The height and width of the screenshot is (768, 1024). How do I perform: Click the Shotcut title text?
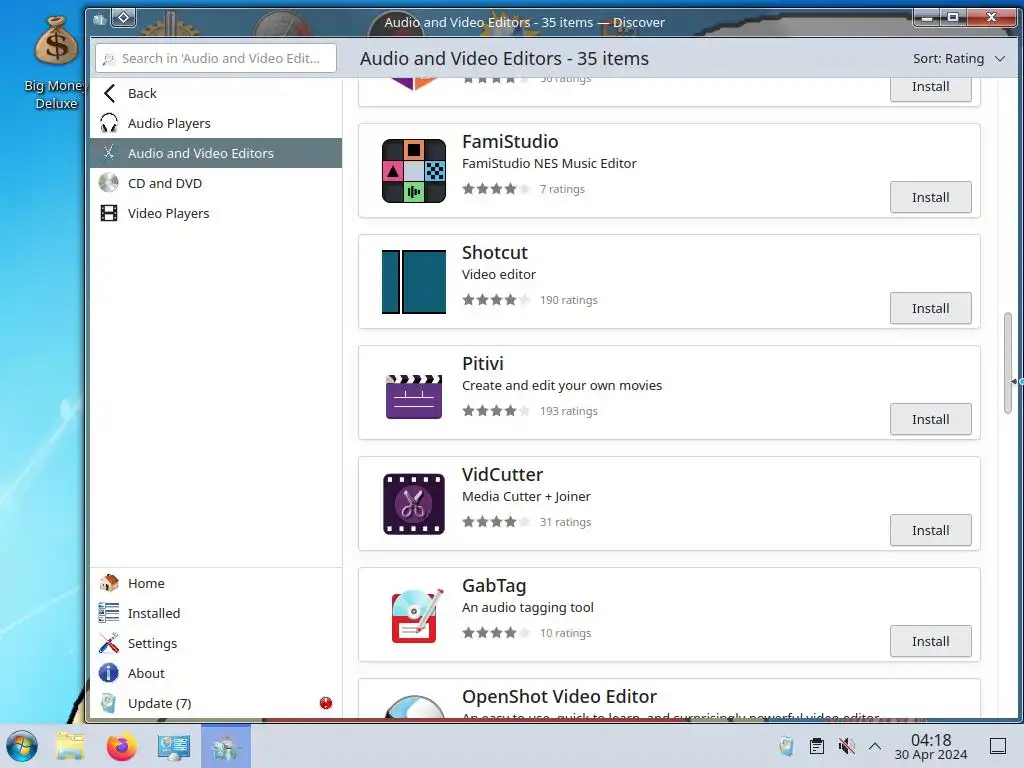494,252
